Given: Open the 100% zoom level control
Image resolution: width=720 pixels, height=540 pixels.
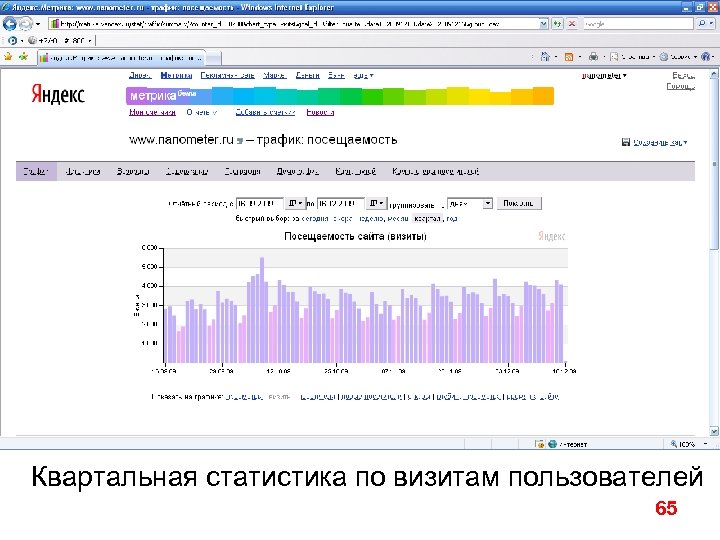Looking at the screenshot, I should click(x=688, y=444).
